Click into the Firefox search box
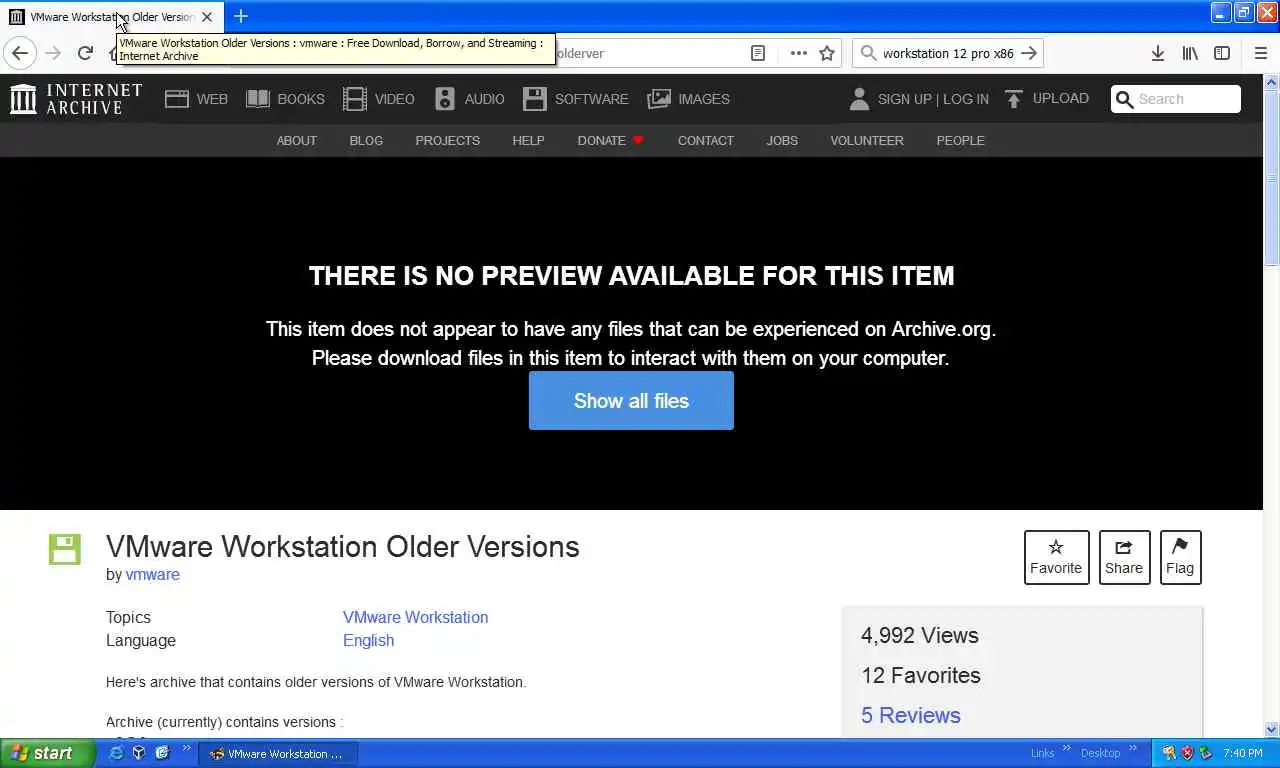Viewport: 1280px width, 768px height. 948,53
